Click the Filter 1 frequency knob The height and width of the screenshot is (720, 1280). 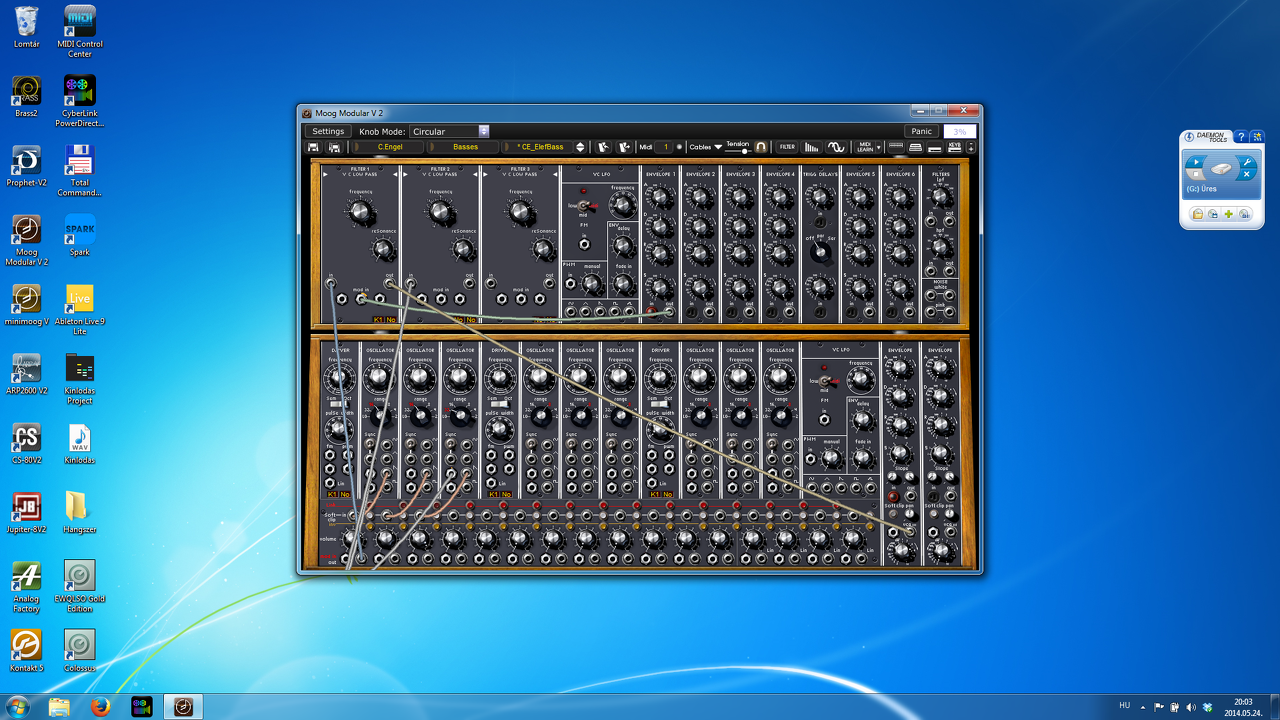tap(358, 211)
